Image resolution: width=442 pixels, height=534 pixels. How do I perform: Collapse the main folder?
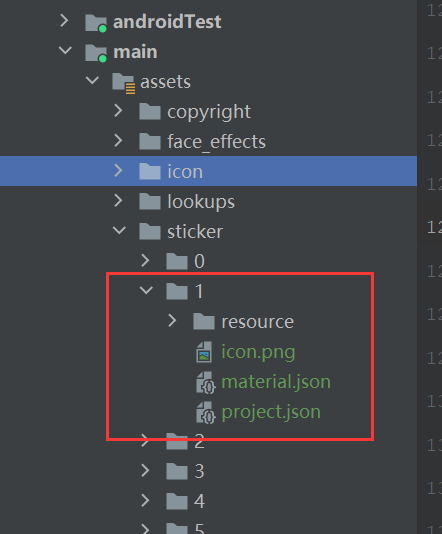pyautogui.click(x=65, y=51)
